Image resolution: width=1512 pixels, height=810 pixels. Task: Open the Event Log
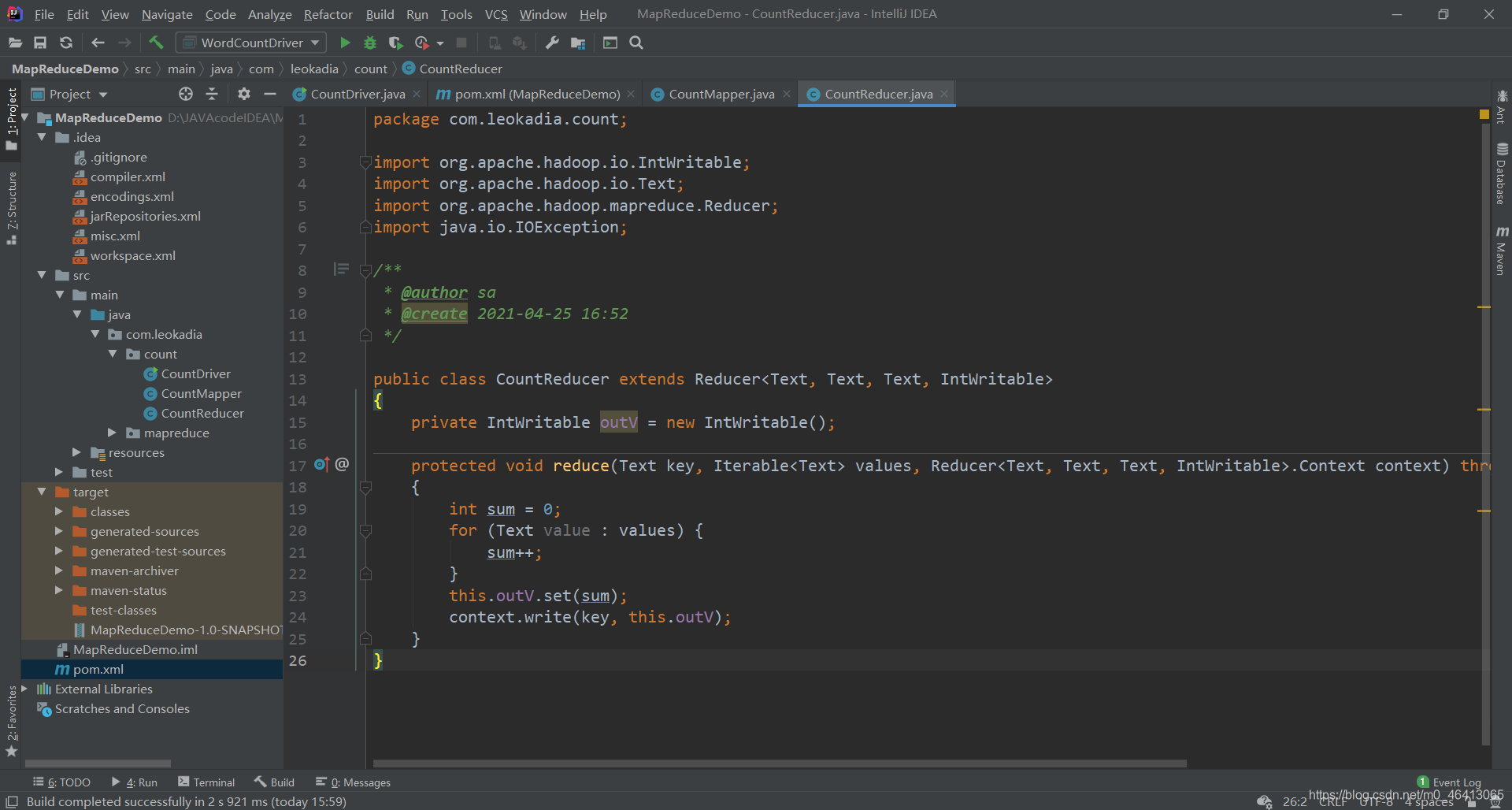click(x=1449, y=782)
